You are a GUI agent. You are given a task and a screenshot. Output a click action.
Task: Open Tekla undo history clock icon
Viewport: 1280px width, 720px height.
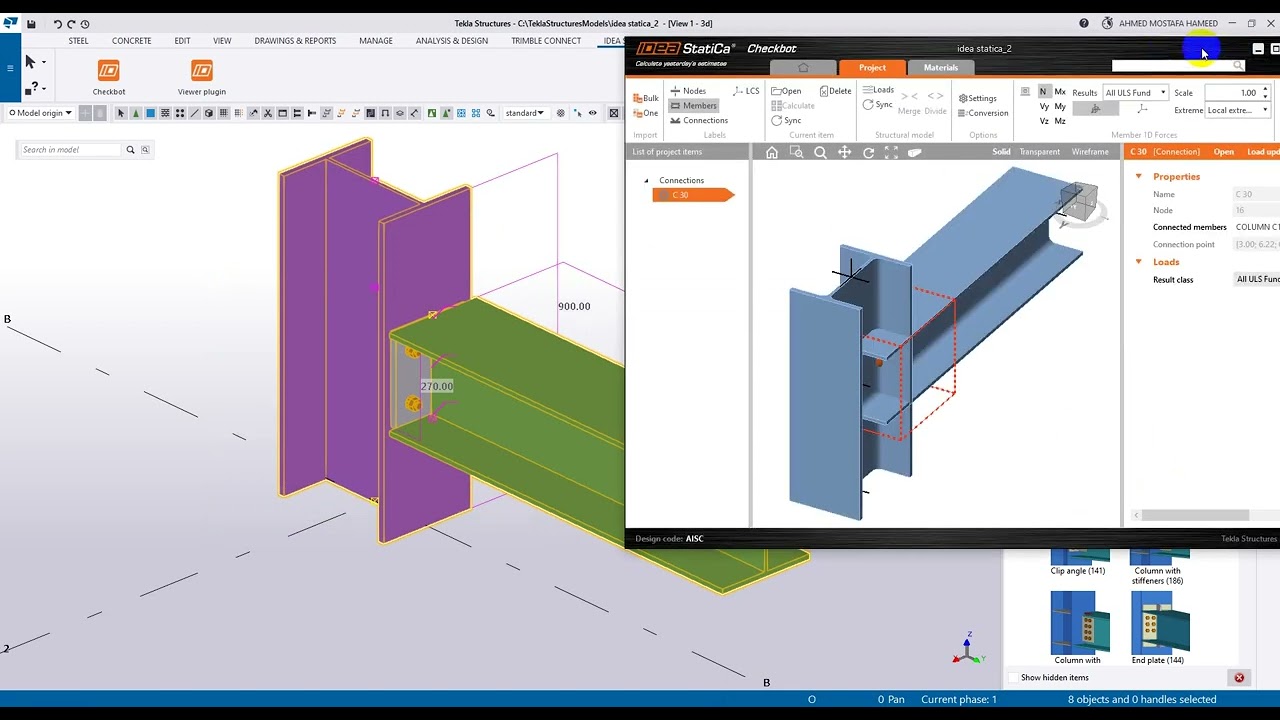pos(84,23)
